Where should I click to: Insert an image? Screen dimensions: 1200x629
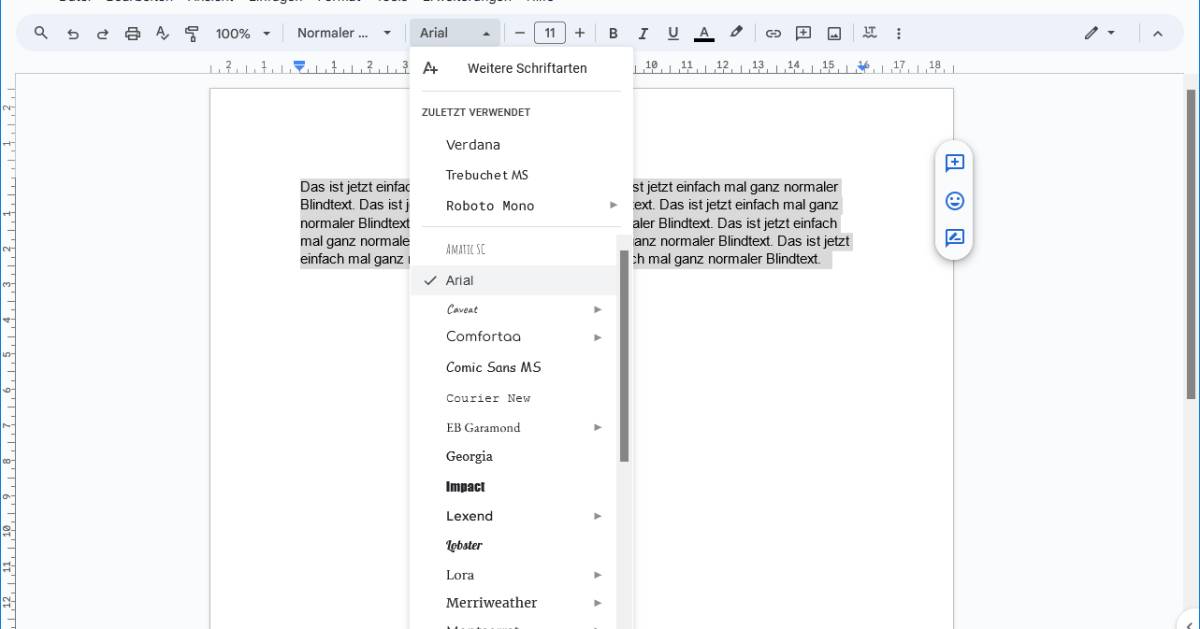click(832, 32)
